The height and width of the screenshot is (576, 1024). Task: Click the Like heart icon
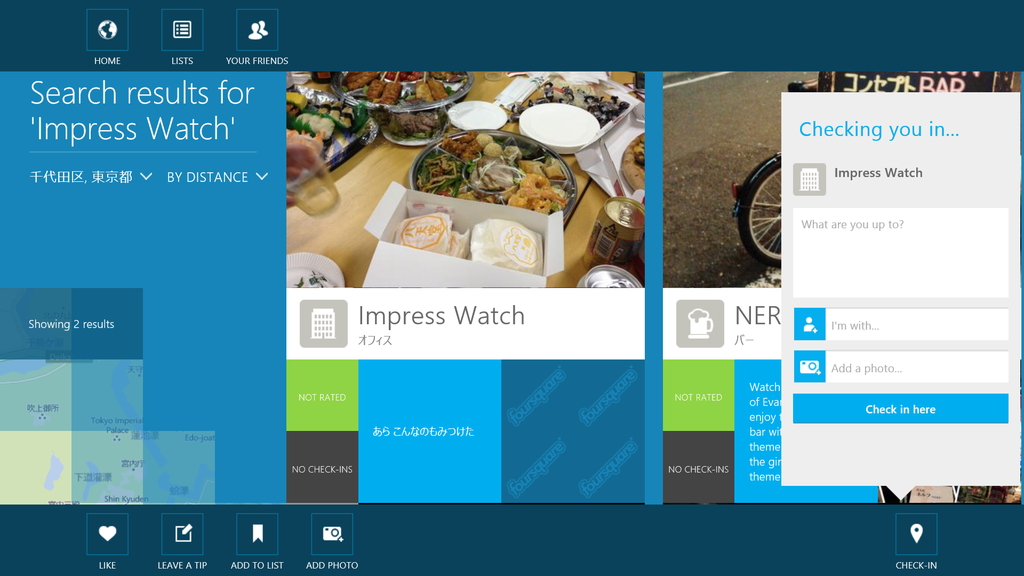107,534
